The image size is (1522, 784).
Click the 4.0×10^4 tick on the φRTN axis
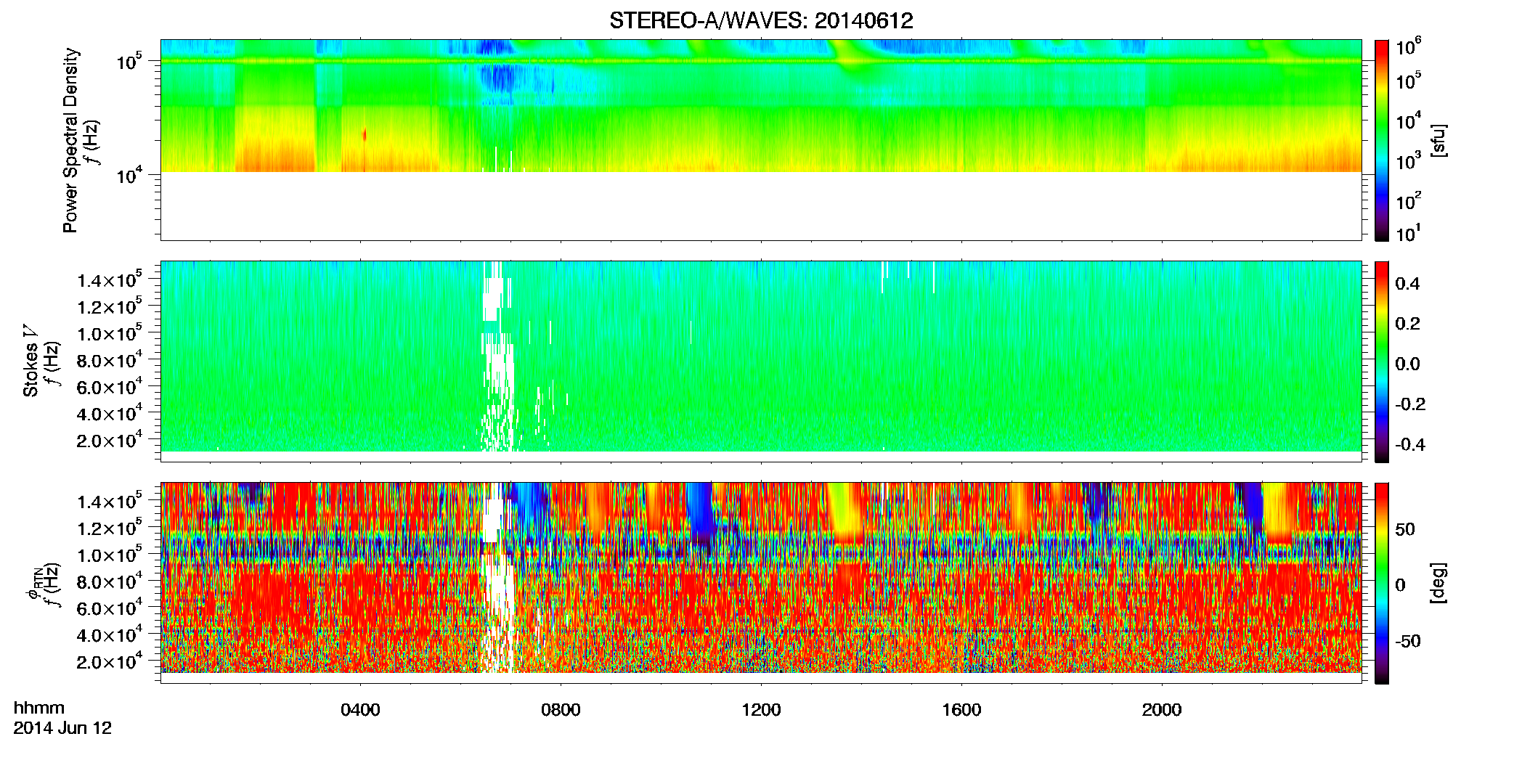click(109, 635)
